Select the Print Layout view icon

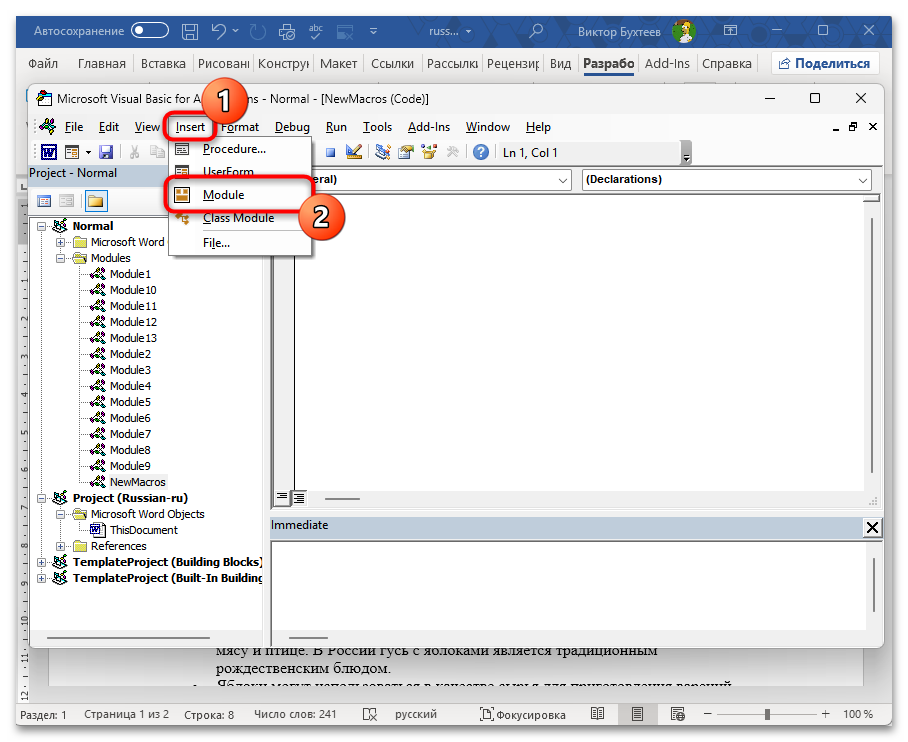point(637,714)
